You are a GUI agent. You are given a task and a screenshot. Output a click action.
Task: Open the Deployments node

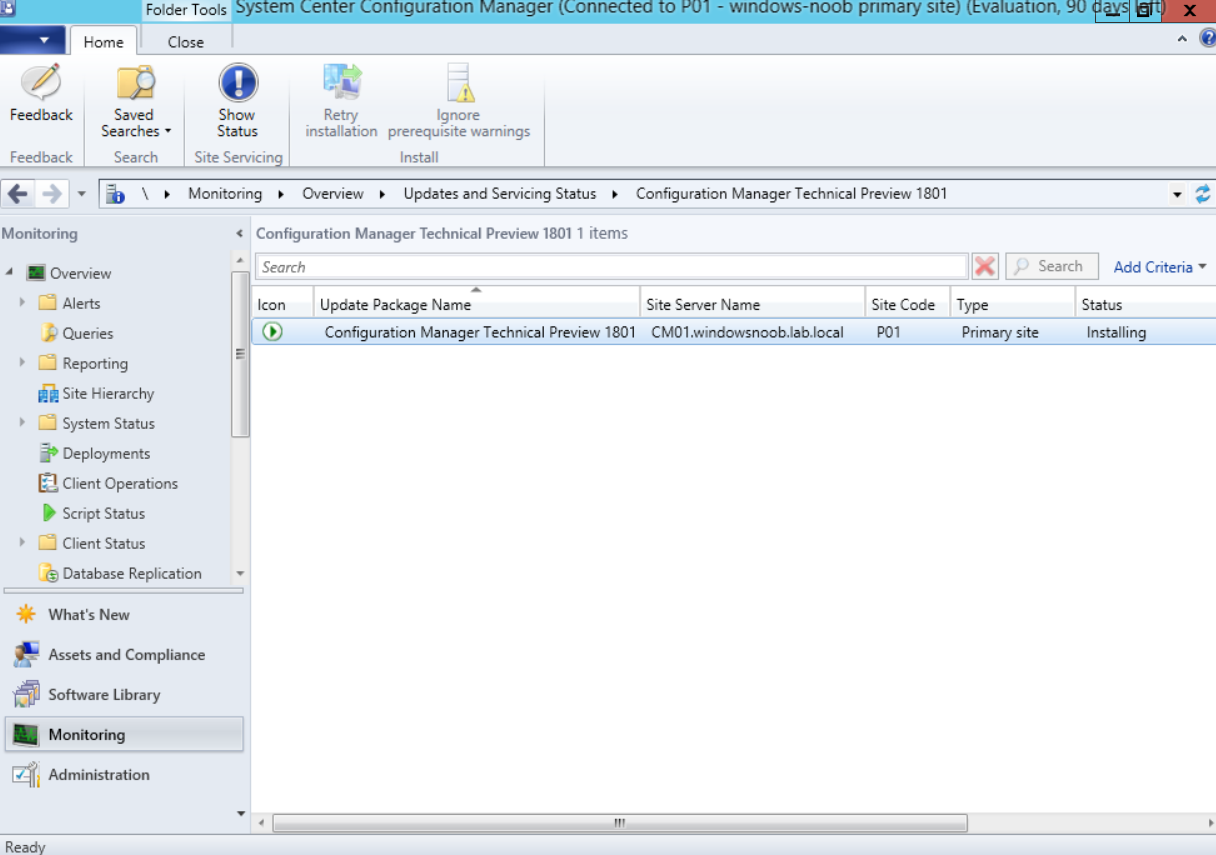[94, 453]
